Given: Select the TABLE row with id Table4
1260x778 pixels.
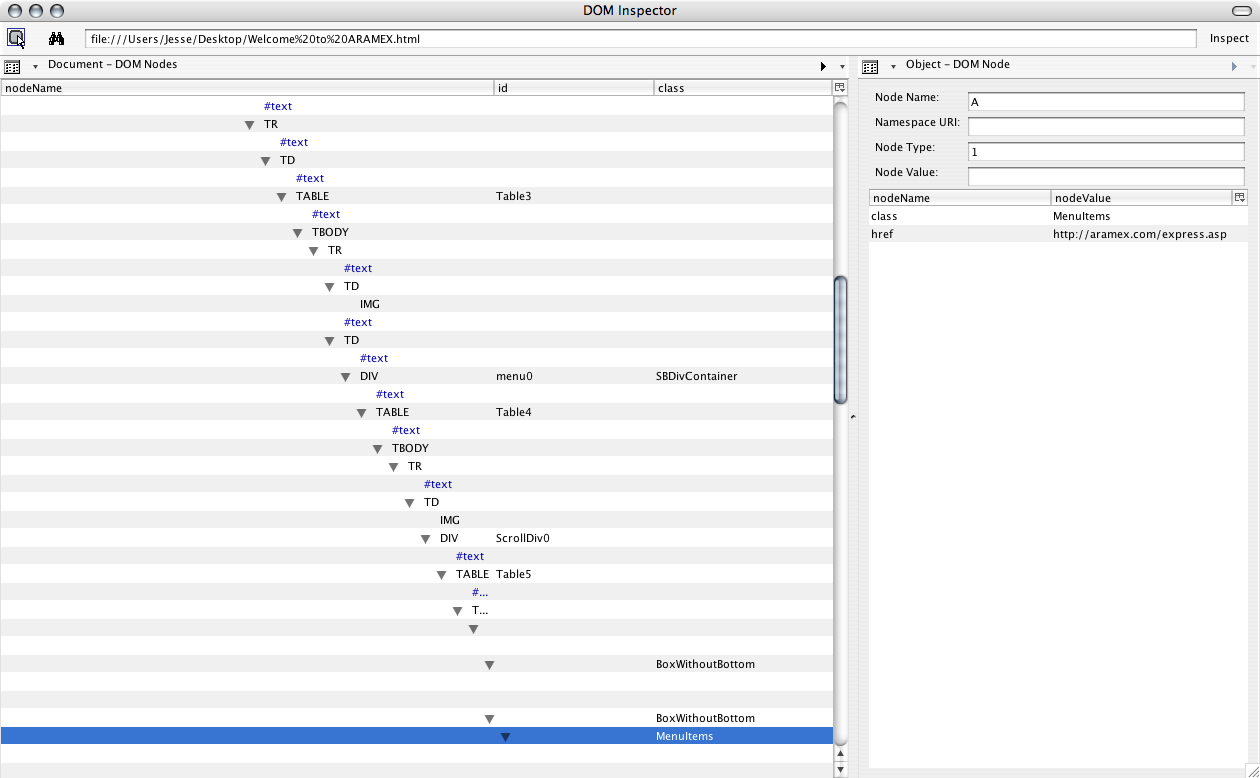Looking at the screenshot, I should [x=416, y=412].
